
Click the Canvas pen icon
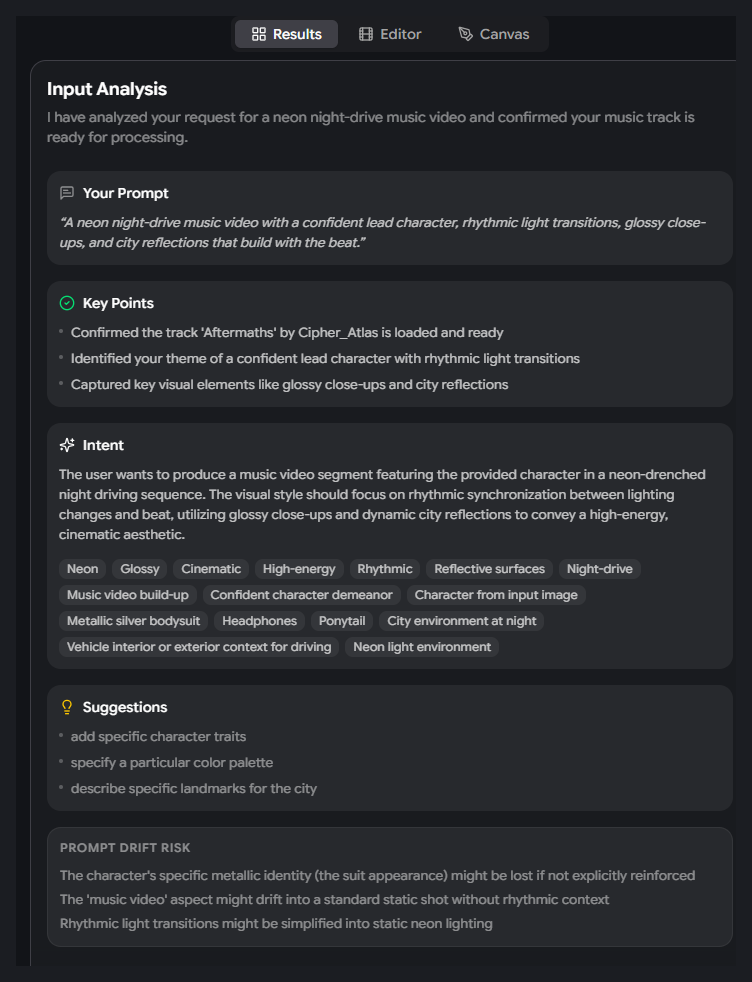click(x=465, y=34)
